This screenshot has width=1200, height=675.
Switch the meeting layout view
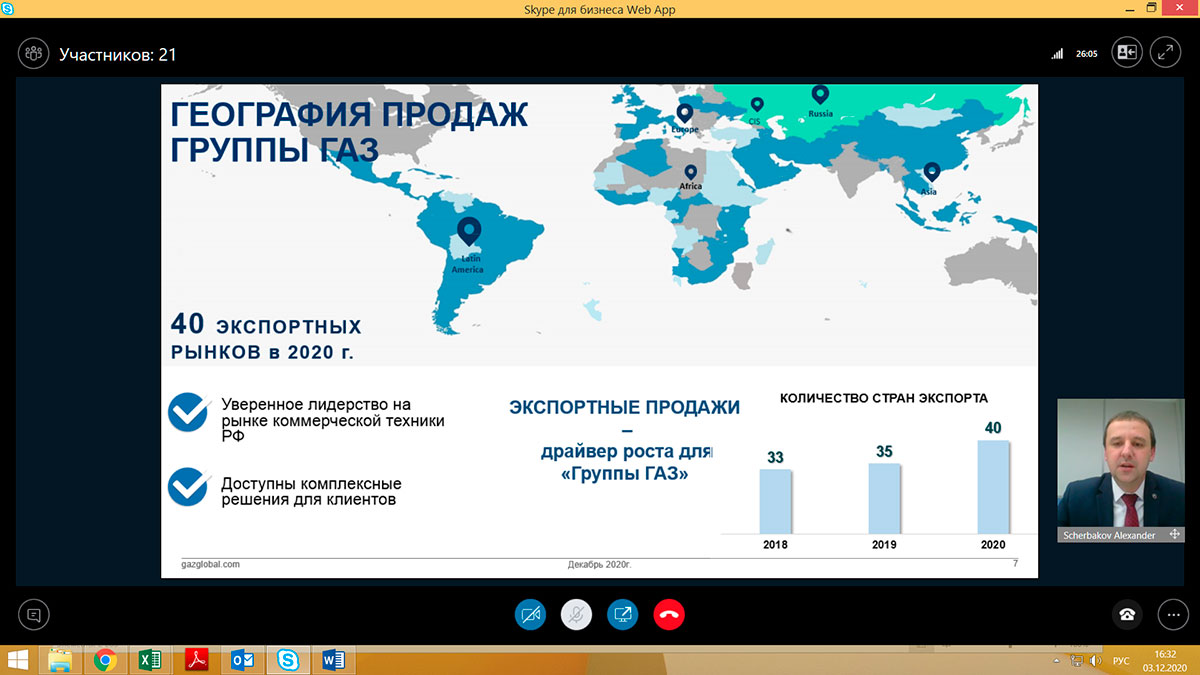(x=1127, y=53)
